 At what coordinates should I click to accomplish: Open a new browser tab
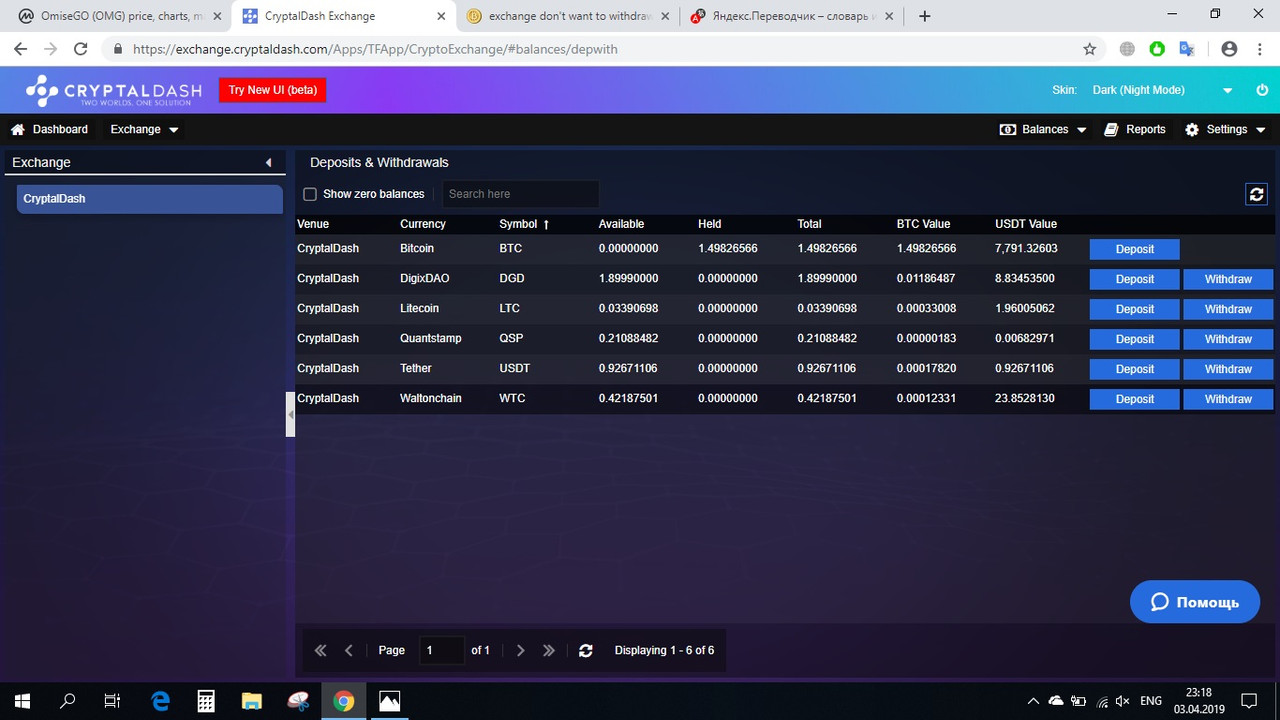click(924, 16)
